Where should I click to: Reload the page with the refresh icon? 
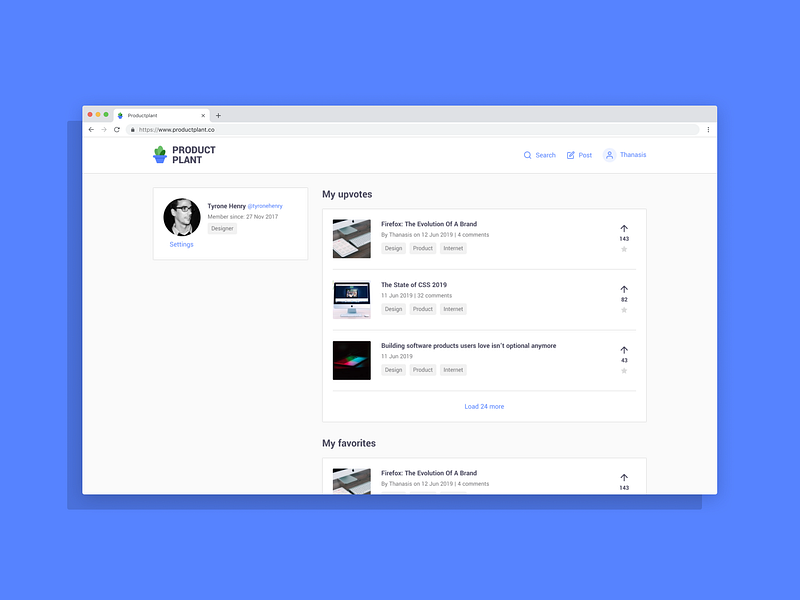point(117,130)
